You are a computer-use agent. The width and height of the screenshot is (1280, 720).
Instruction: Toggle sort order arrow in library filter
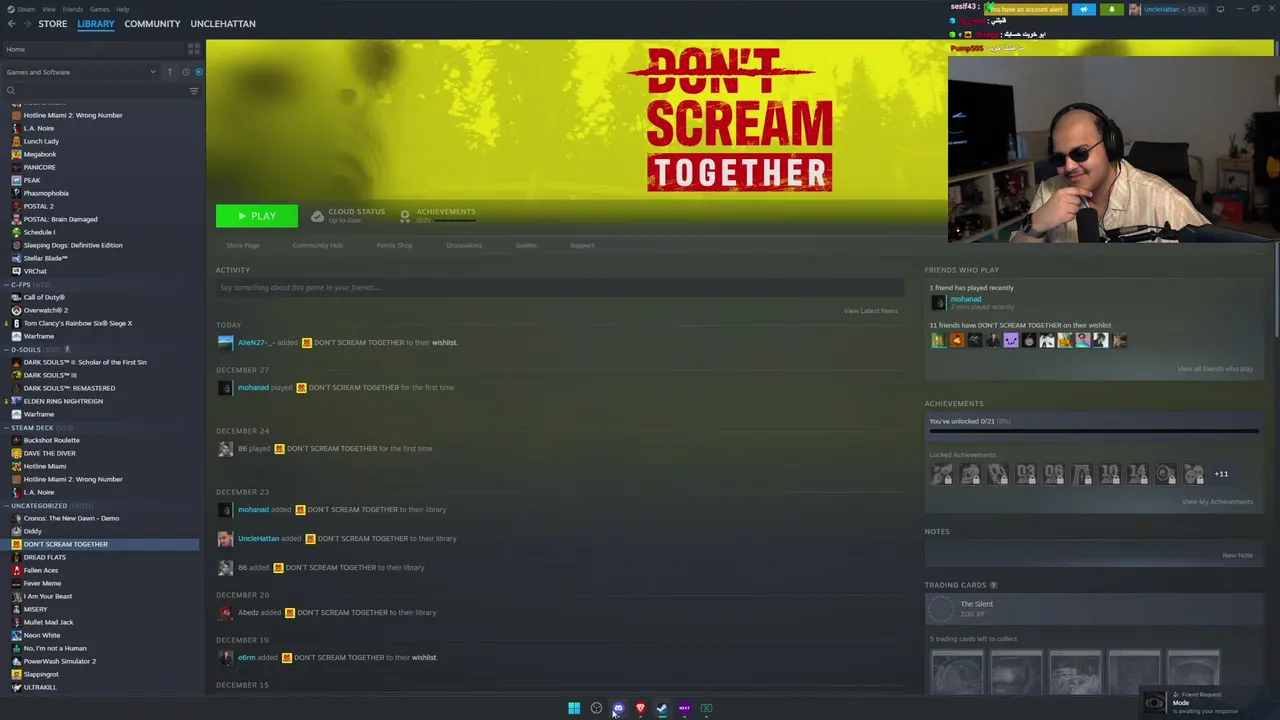pyautogui.click(x=170, y=72)
